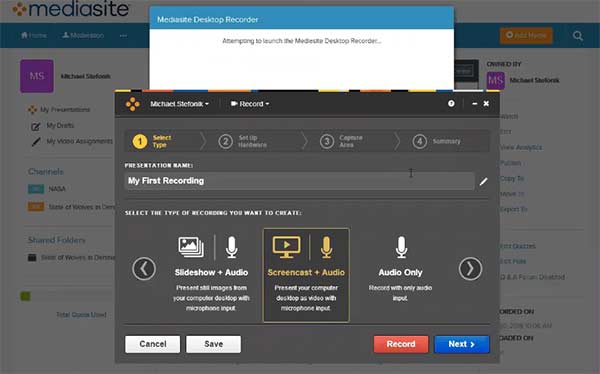Click Export To option on right
600x374 pixels.
click(x=514, y=209)
